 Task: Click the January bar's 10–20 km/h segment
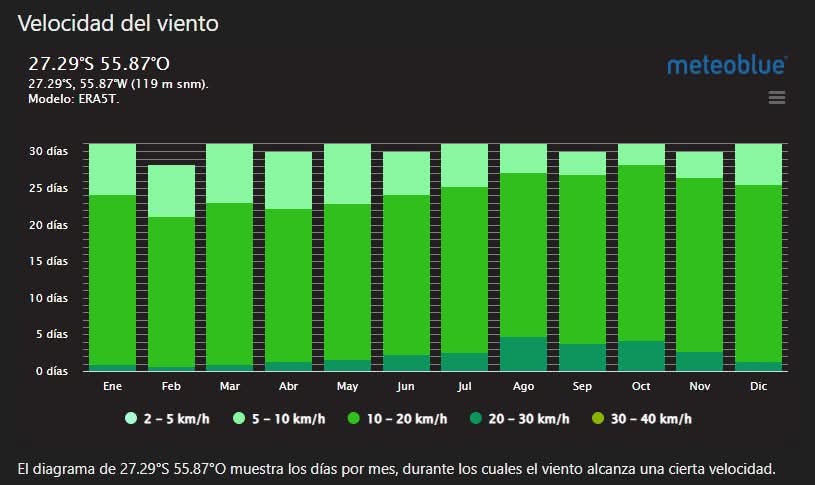tap(112, 280)
